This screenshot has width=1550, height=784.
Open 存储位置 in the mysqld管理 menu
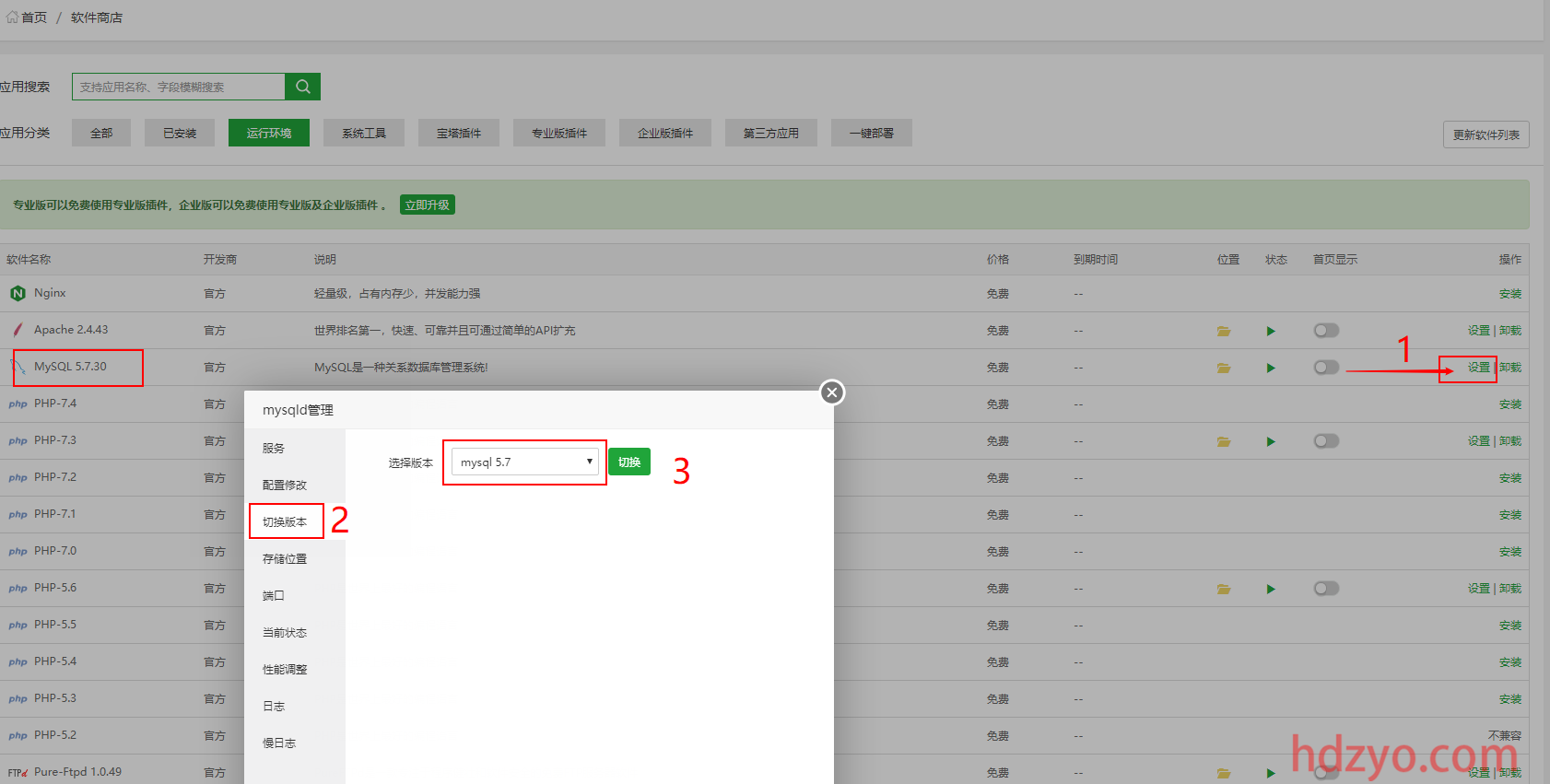pyautogui.click(x=295, y=559)
